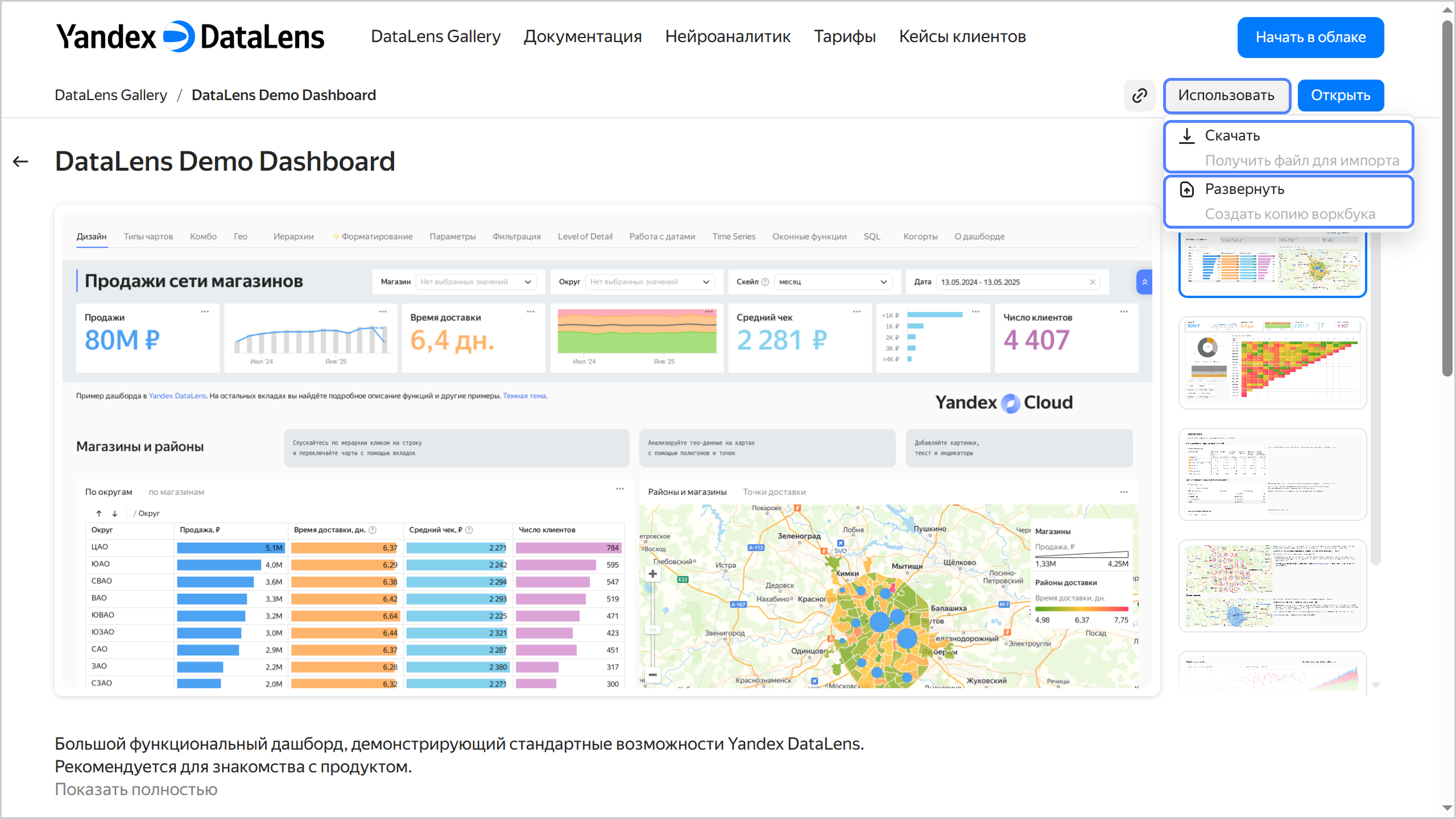Select the second heatmap dashboard thumbnail

(1272, 363)
